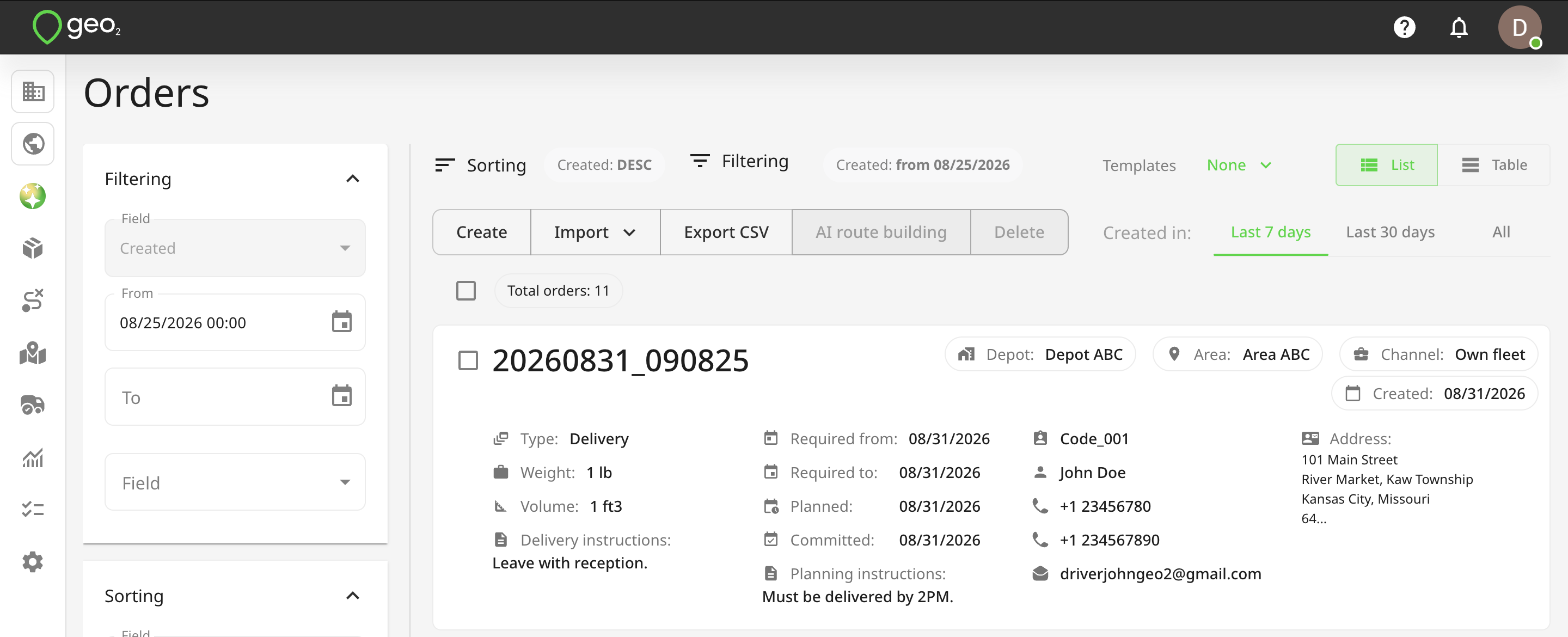Select Last 30 days tab
Image resolution: width=1568 pixels, height=637 pixels.
[x=1391, y=232]
